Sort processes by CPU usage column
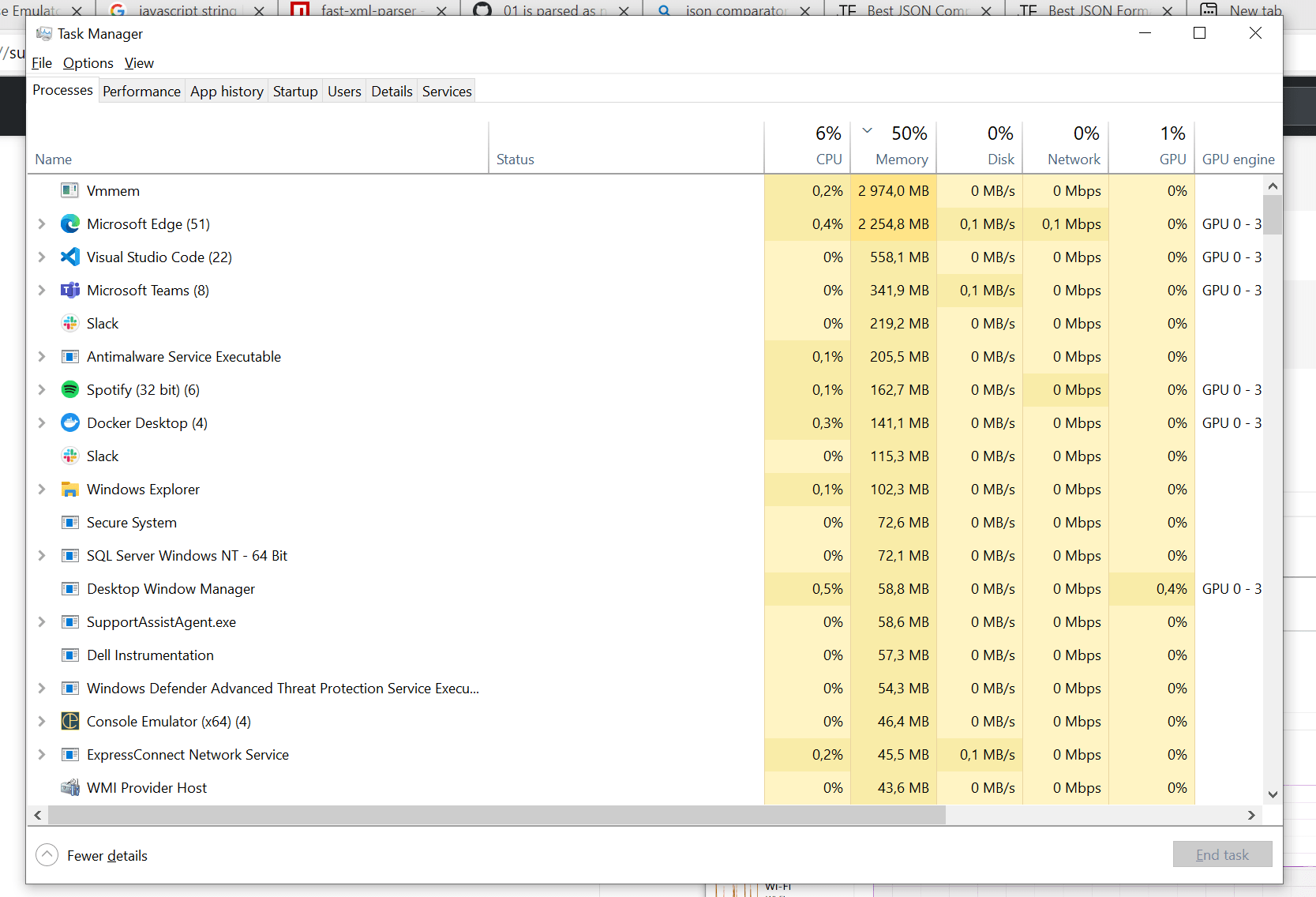The image size is (1316, 897). coord(808,148)
